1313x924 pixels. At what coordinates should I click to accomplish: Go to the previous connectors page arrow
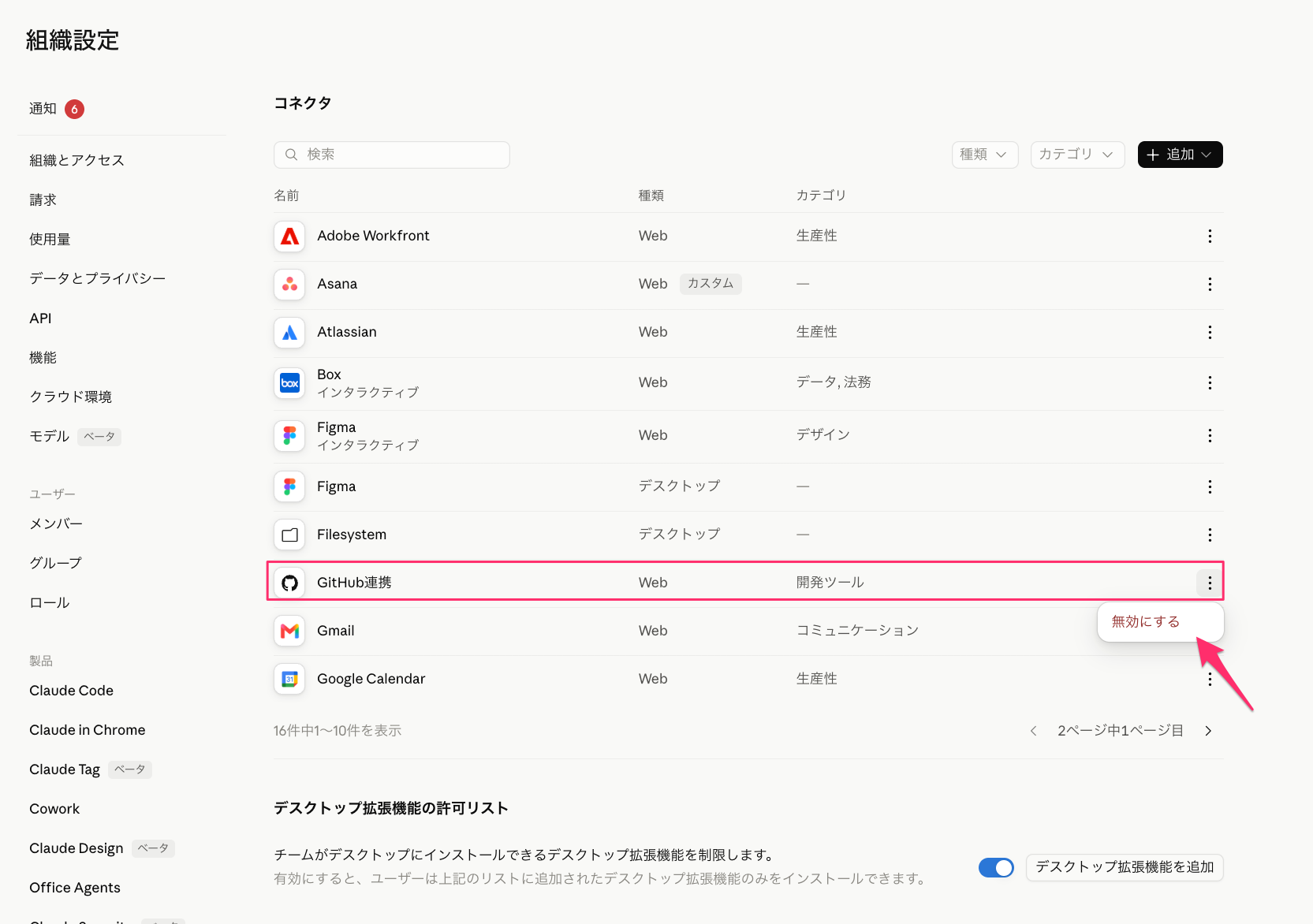[x=1033, y=732]
